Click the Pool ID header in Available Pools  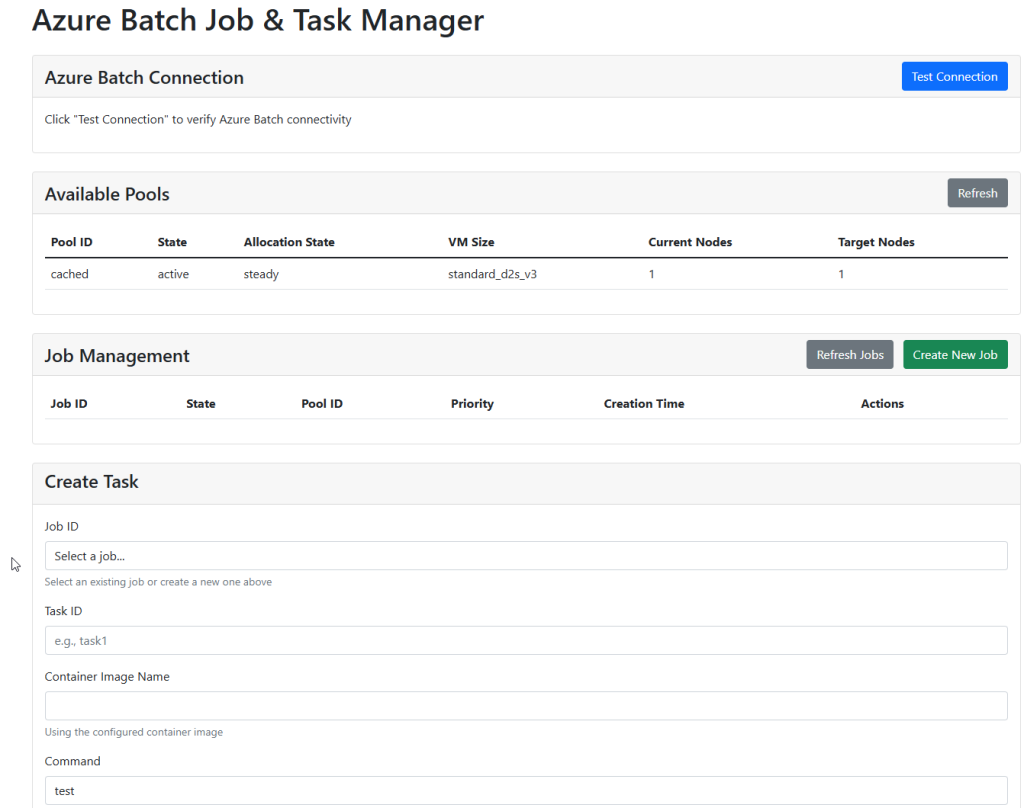pyautogui.click(x=72, y=242)
